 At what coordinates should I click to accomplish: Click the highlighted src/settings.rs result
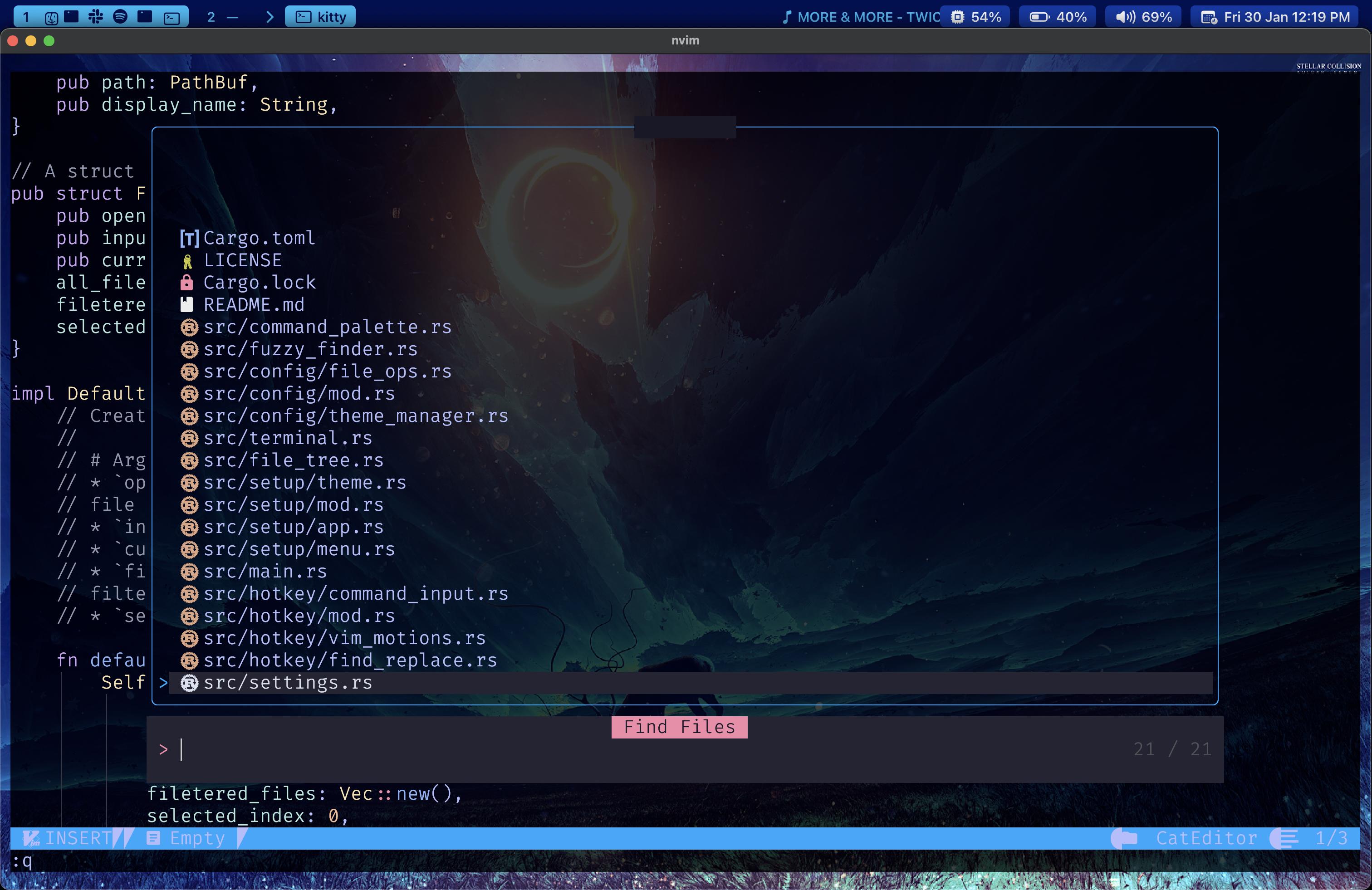pyautogui.click(x=288, y=683)
